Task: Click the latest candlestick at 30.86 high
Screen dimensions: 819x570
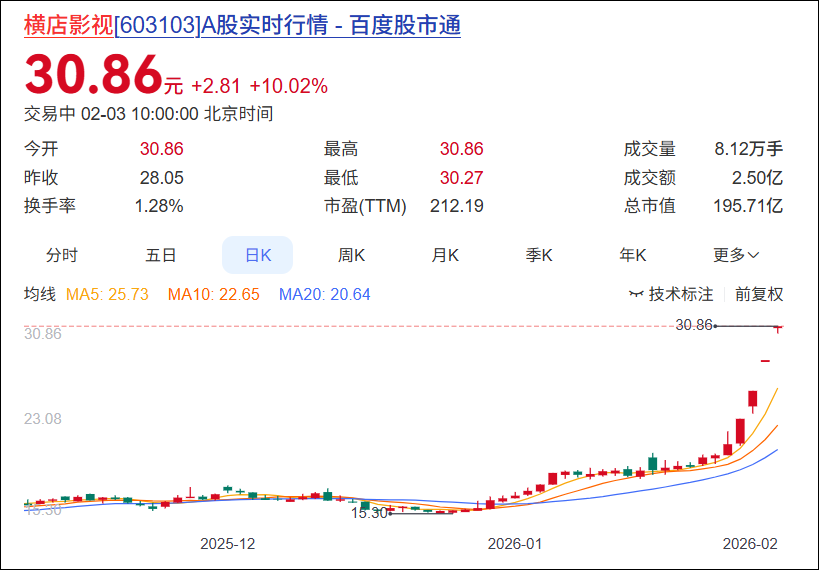Action: pyautogui.click(x=778, y=329)
